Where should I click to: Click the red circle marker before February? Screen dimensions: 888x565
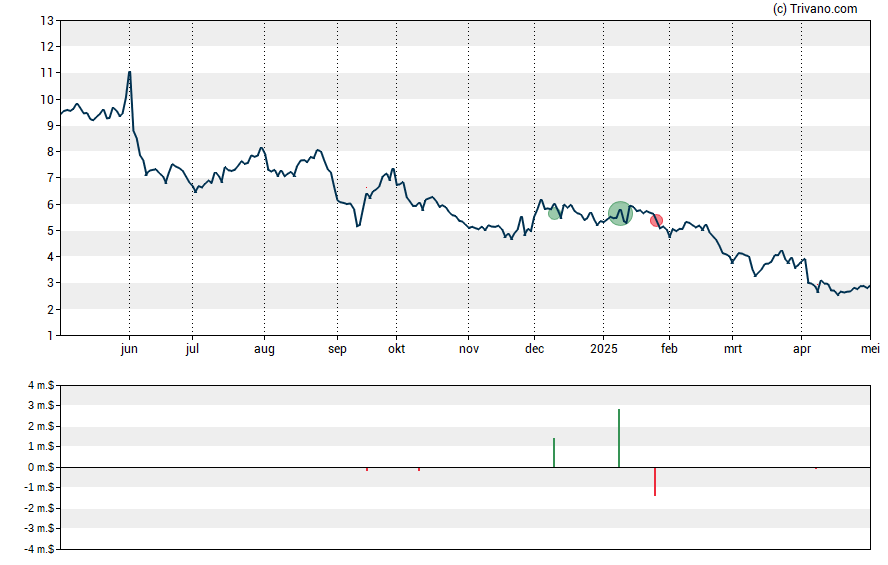point(656,220)
